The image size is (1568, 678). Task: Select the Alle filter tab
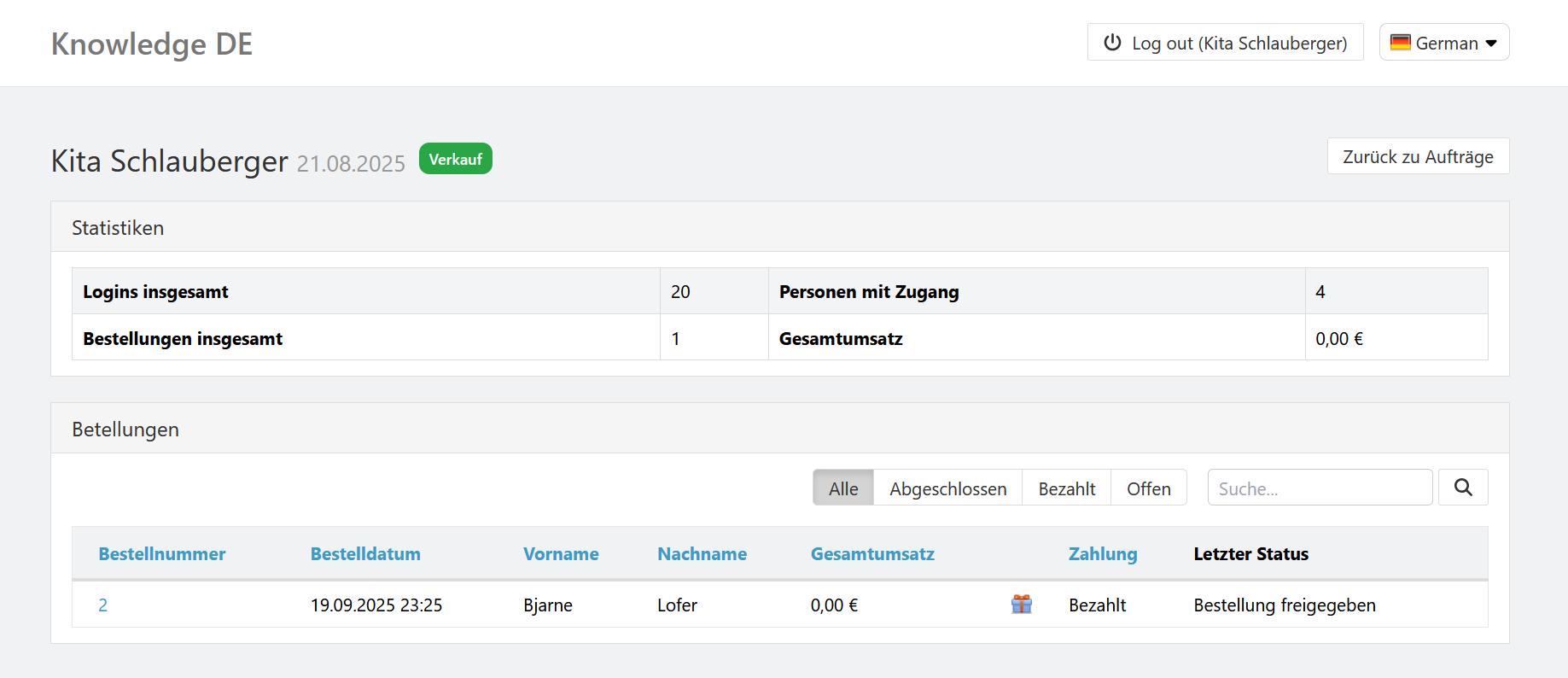tap(843, 488)
